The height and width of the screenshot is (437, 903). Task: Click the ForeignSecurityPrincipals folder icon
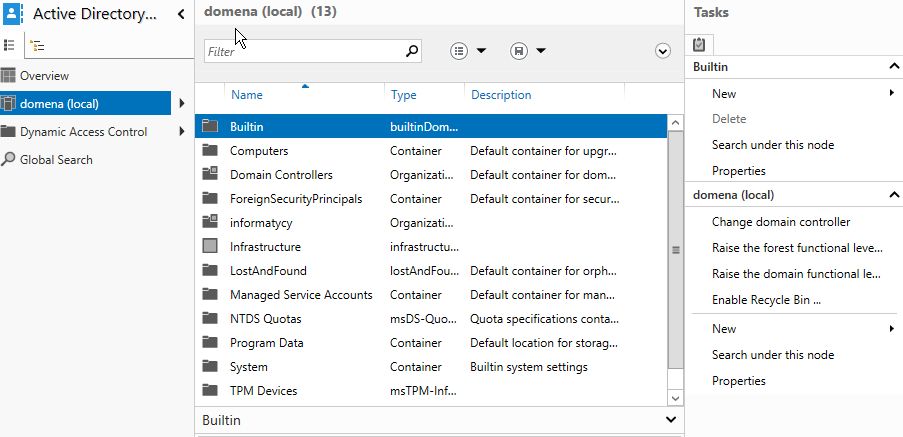click(210, 198)
